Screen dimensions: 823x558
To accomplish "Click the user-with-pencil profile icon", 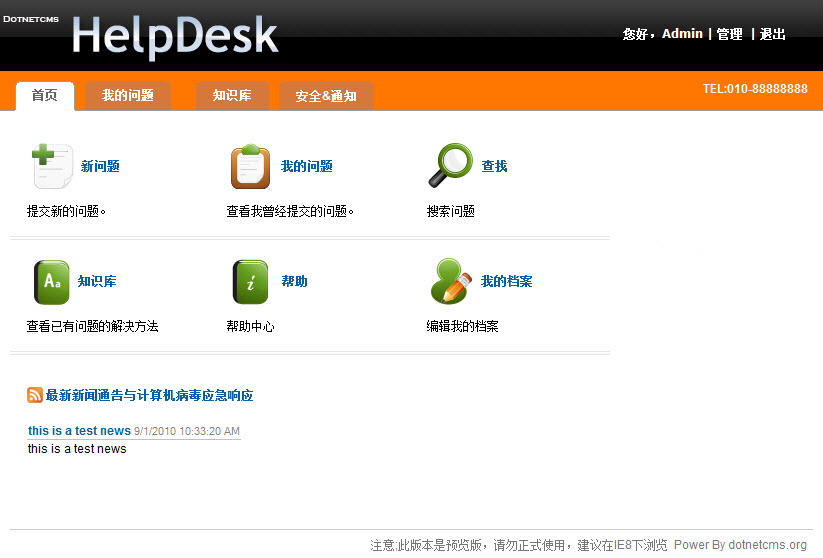I will coord(451,281).
